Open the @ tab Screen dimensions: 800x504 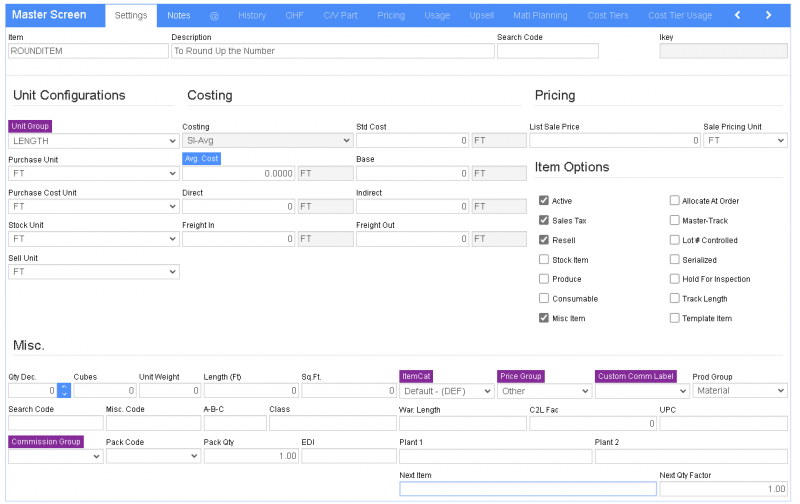(214, 15)
